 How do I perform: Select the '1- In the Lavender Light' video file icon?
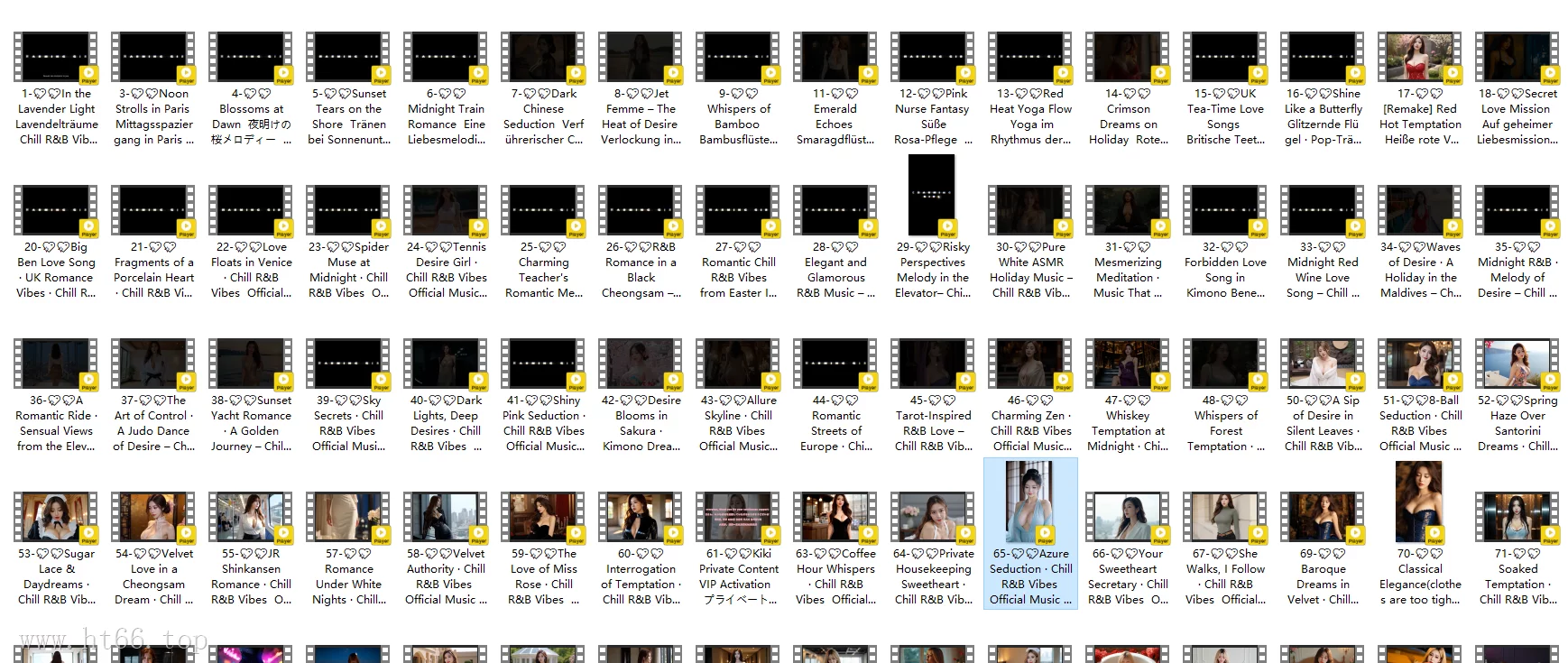pyautogui.click(x=55, y=58)
